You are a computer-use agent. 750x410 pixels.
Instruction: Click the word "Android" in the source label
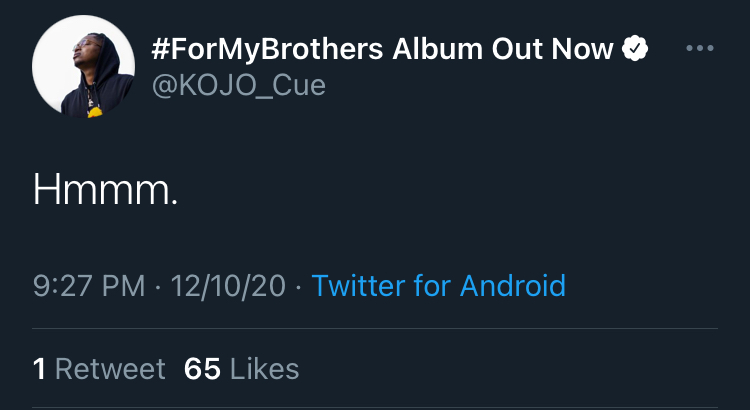pyautogui.click(x=513, y=286)
